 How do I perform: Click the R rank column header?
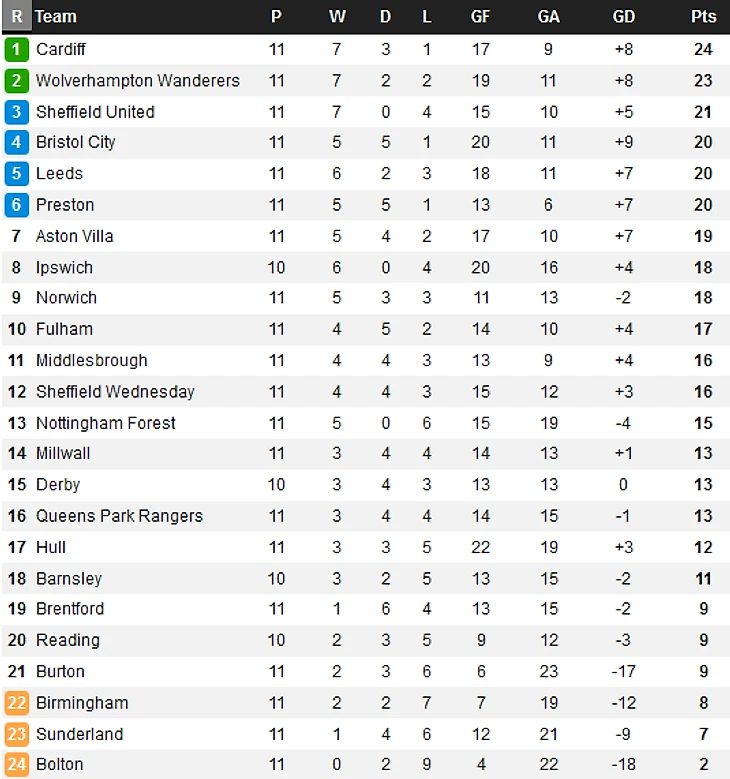click(x=16, y=17)
